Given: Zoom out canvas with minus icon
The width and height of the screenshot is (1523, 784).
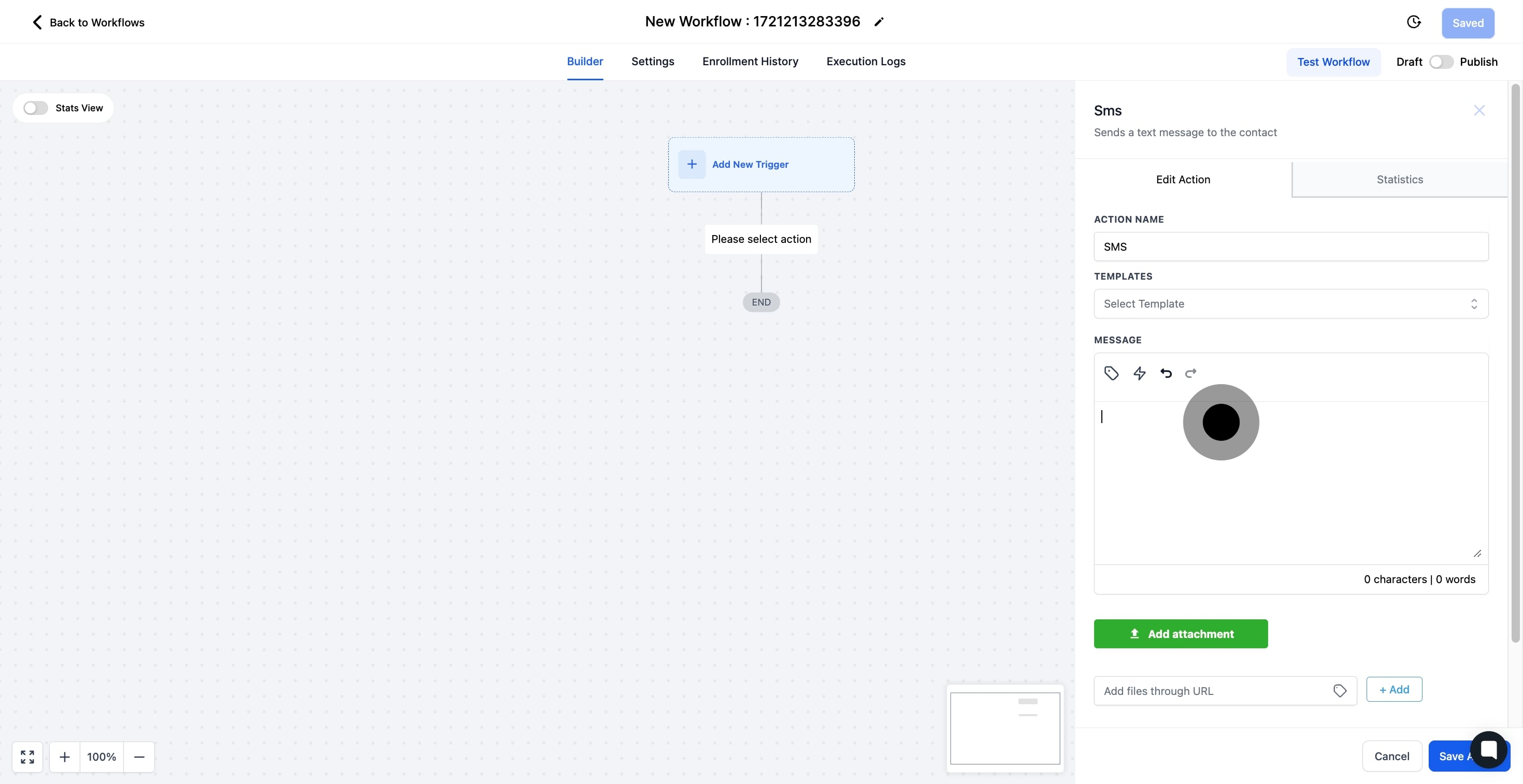Looking at the screenshot, I should tap(139, 757).
